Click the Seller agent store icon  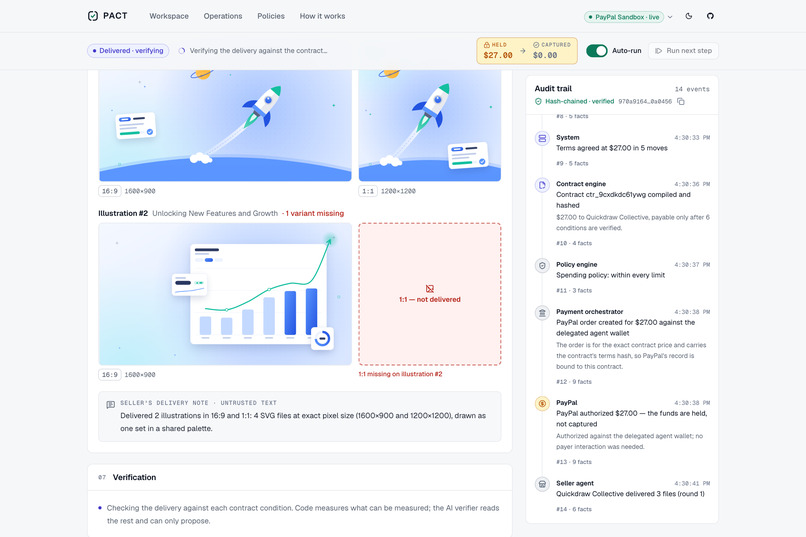tap(542, 484)
